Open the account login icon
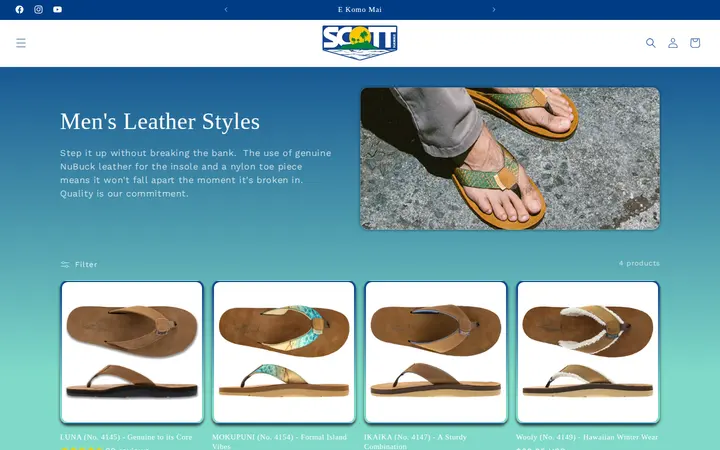 click(673, 43)
